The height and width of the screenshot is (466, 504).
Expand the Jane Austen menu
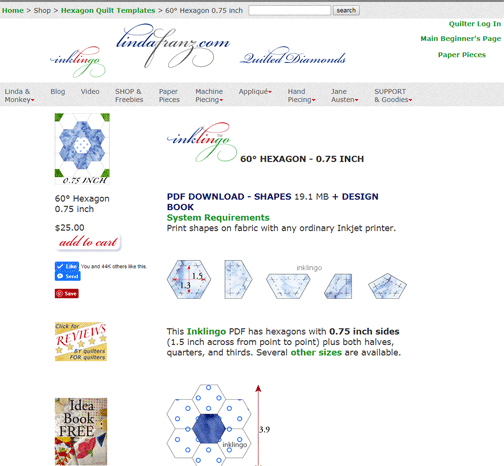click(345, 95)
